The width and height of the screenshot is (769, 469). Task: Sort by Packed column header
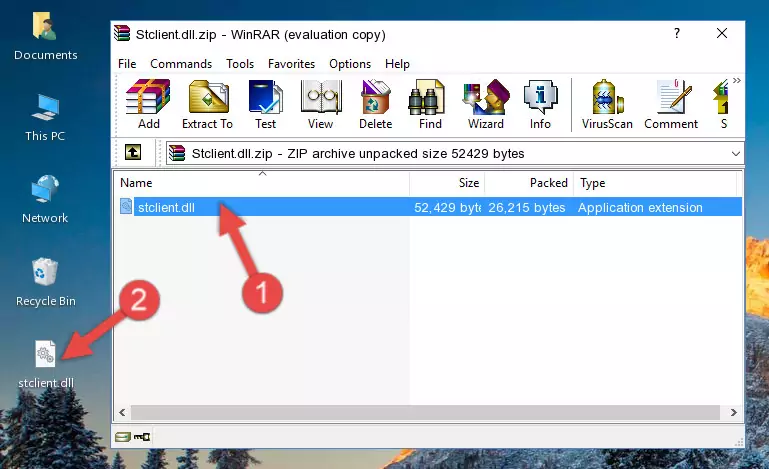pyautogui.click(x=529, y=183)
